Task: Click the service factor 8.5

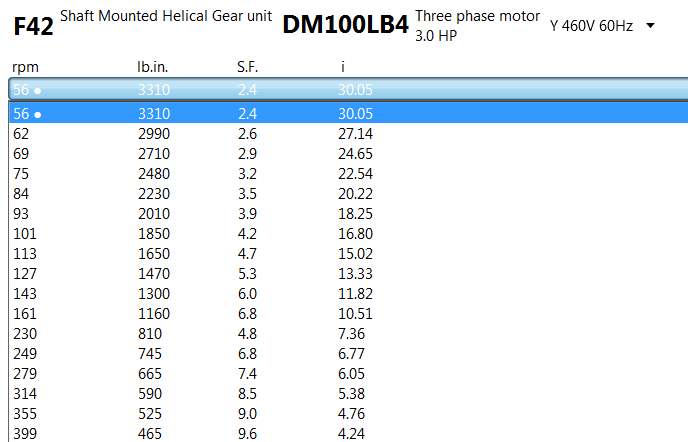Action: [x=247, y=393]
